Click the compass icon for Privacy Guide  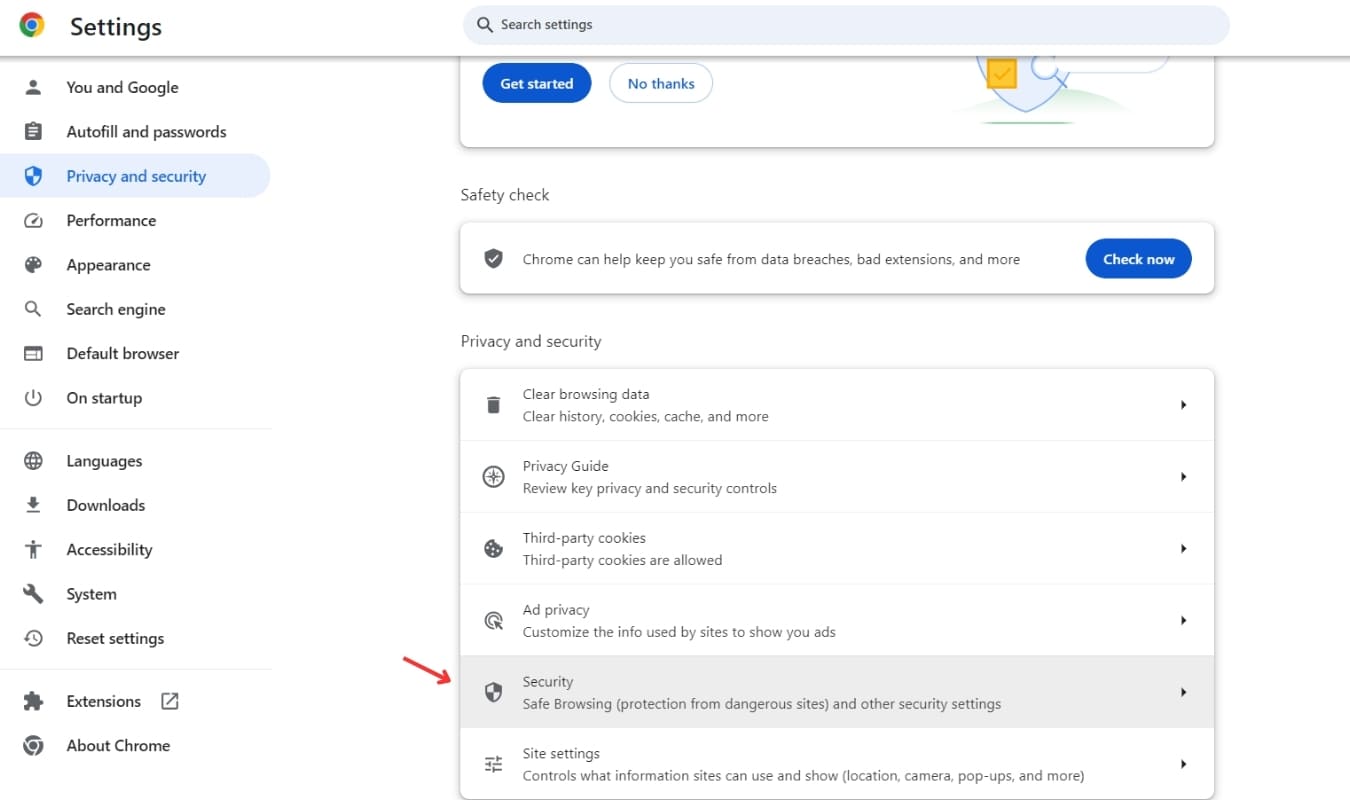tap(493, 477)
